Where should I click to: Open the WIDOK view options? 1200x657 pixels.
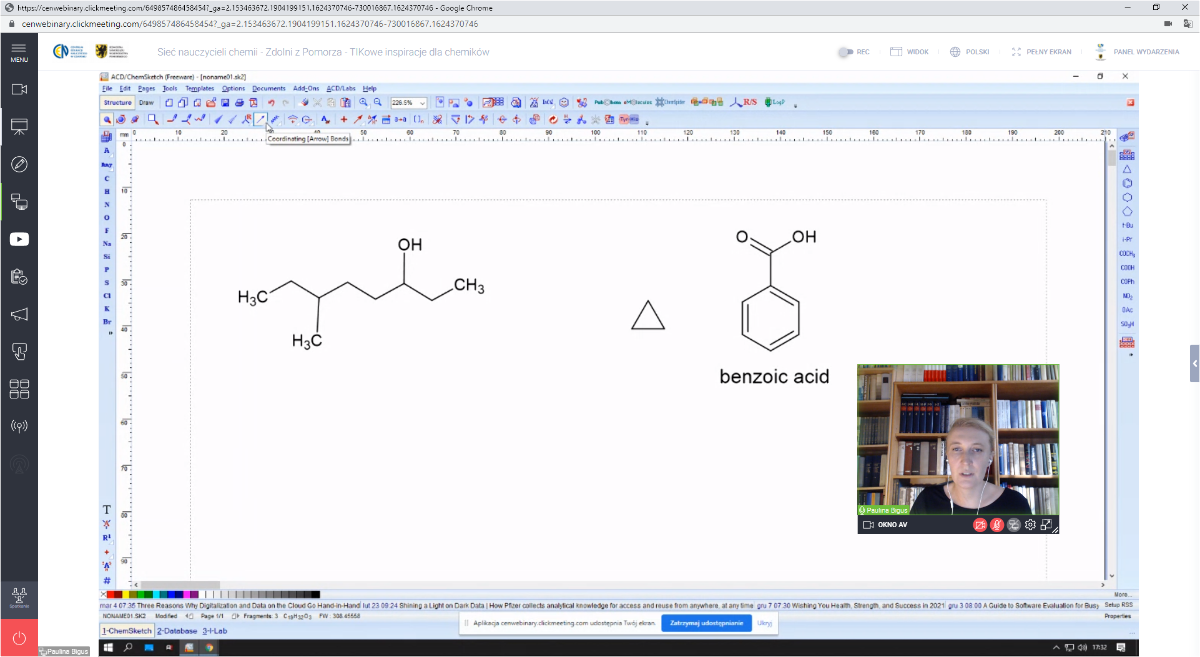(x=908, y=51)
